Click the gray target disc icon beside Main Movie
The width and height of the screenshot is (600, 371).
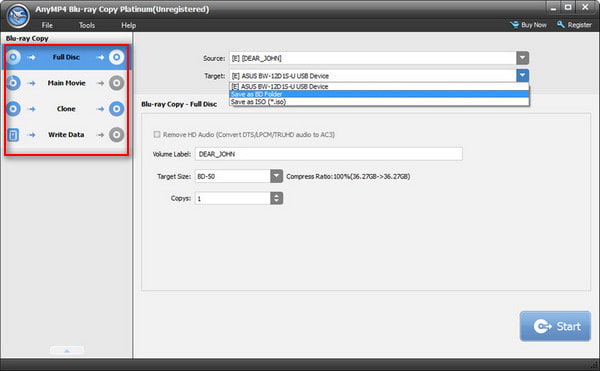click(116, 83)
